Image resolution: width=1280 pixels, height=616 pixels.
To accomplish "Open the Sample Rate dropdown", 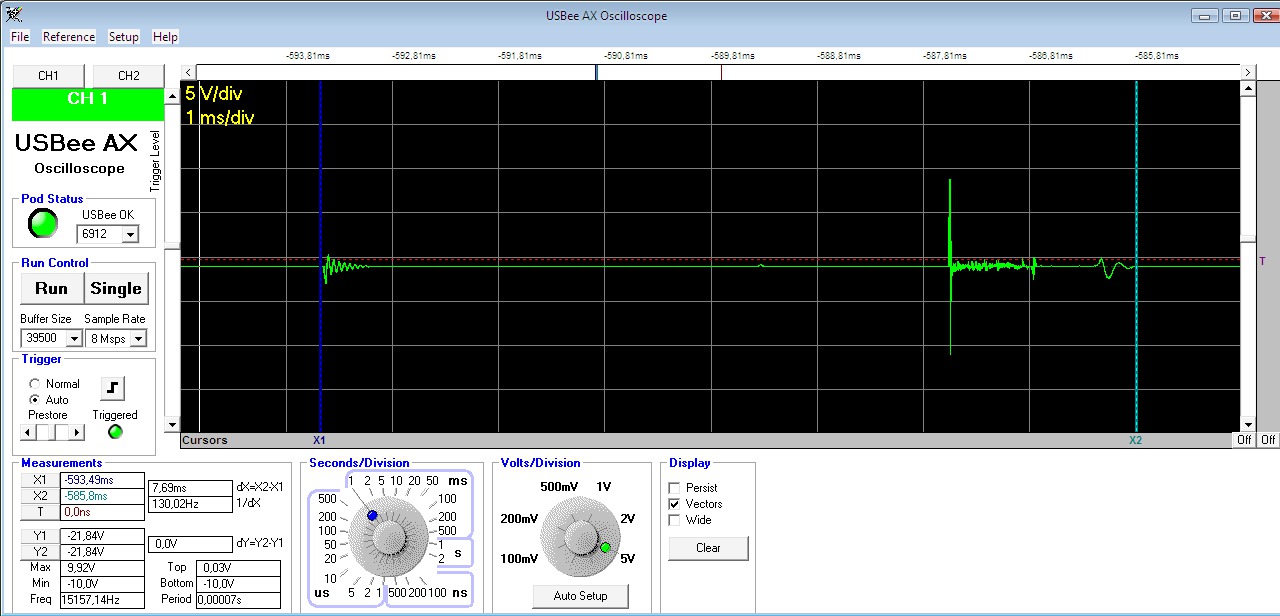I will [x=138, y=339].
